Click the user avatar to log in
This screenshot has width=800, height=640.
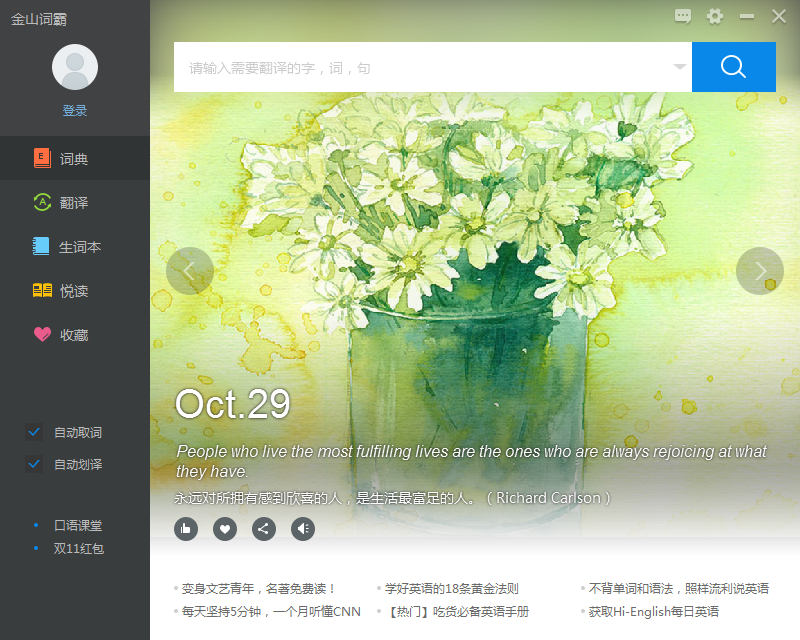75,68
